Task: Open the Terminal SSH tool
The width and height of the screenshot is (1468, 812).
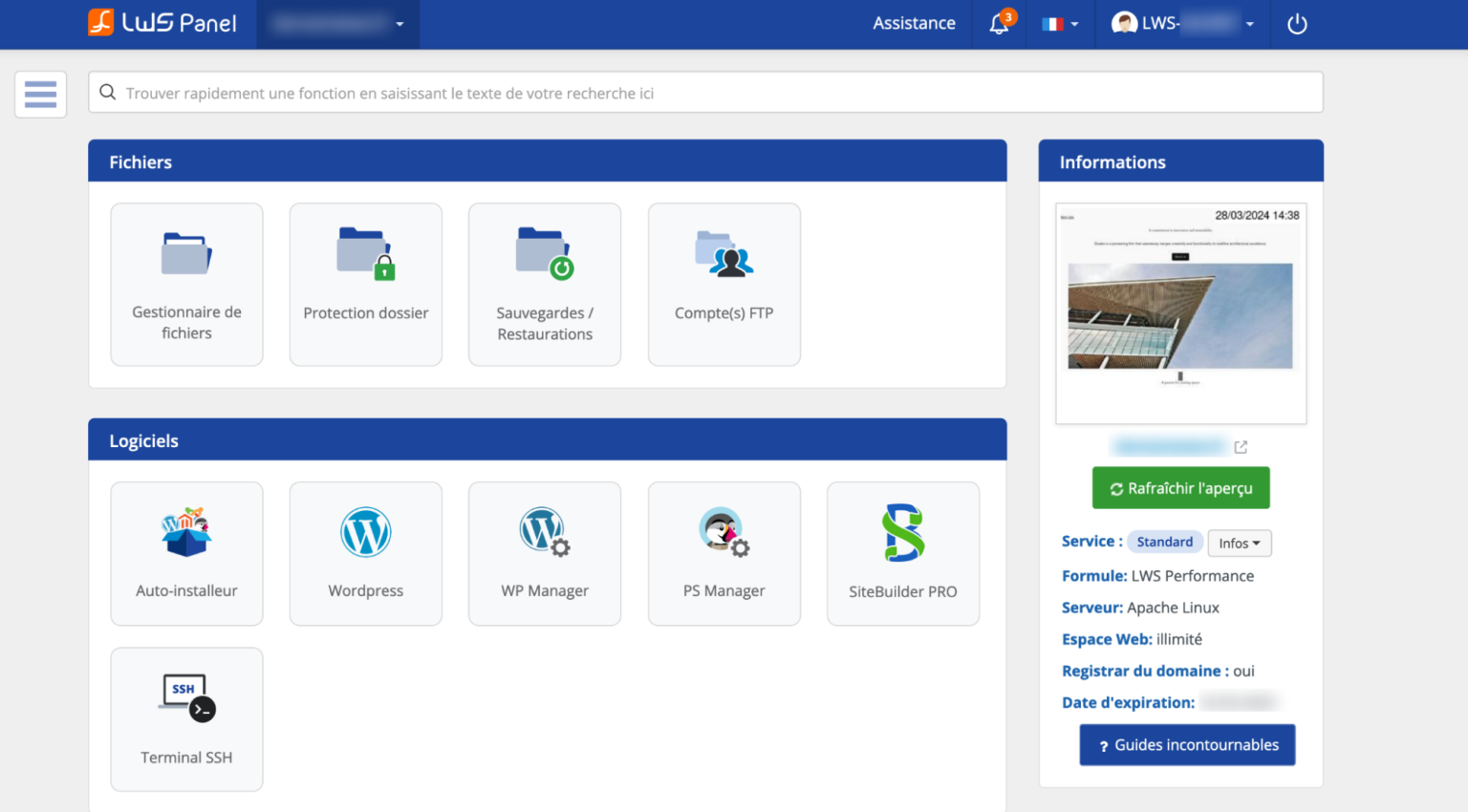Action: click(186, 719)
